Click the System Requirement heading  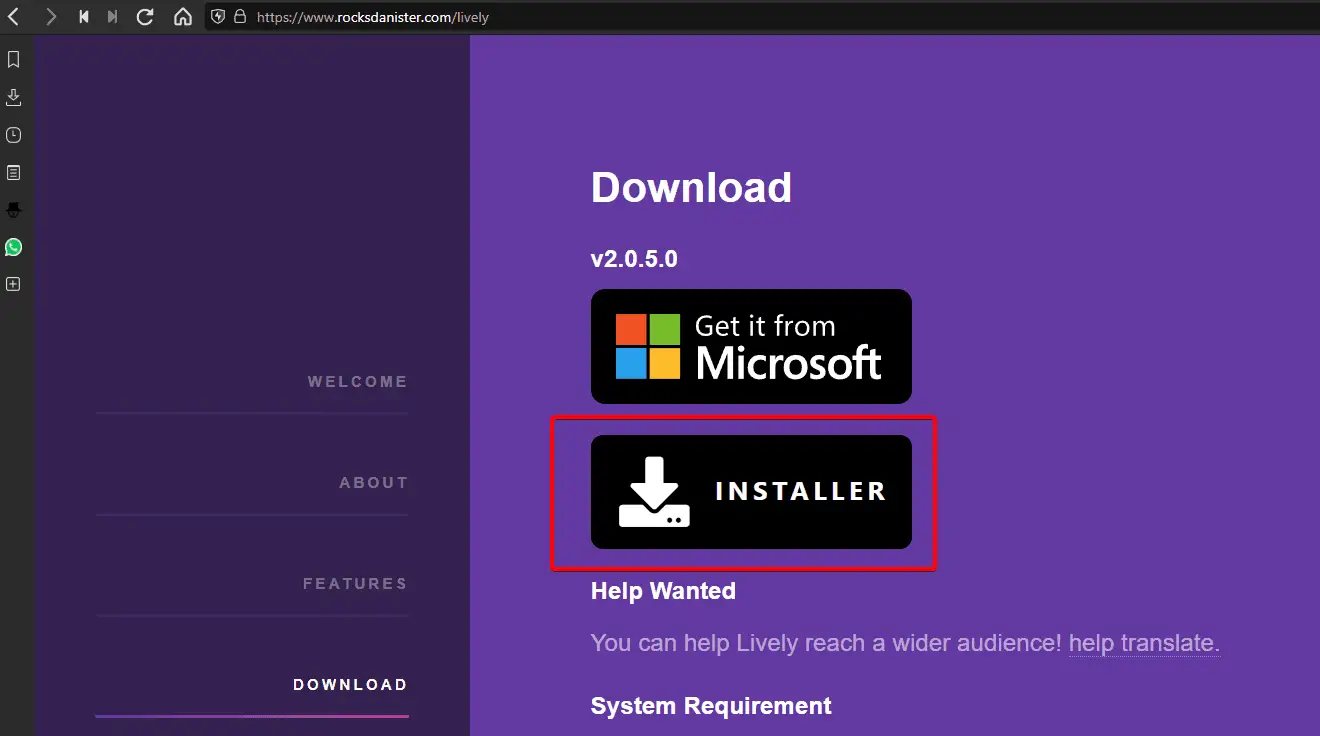point(711,706)
